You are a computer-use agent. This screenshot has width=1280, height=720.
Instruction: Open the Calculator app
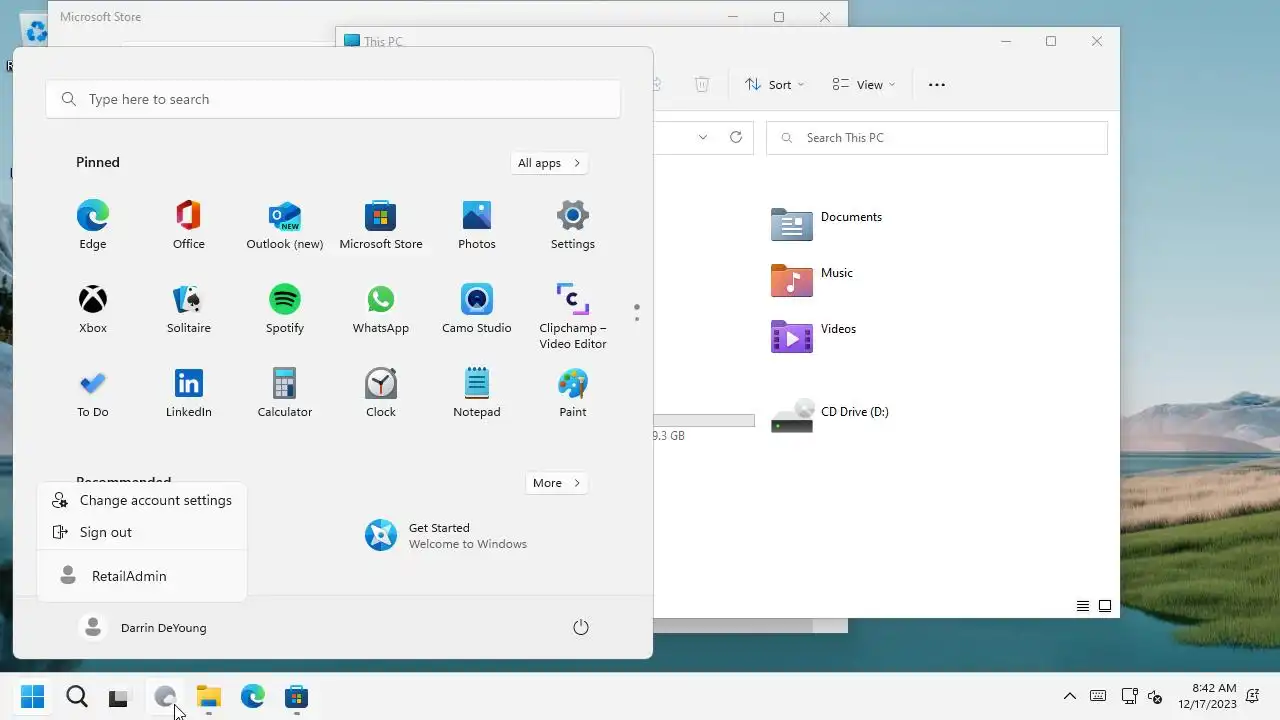pyautogui.click(x=285, y=392)
